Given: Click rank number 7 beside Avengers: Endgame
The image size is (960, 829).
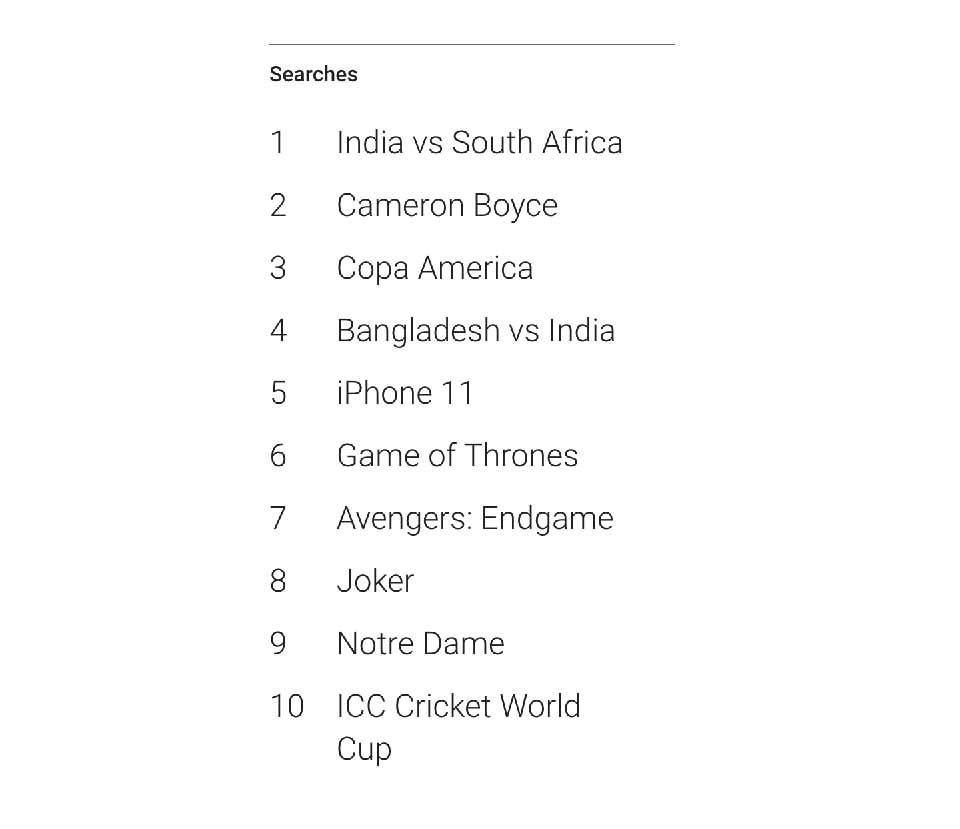Looking at the screenshot, I should [x=278, y=518].
